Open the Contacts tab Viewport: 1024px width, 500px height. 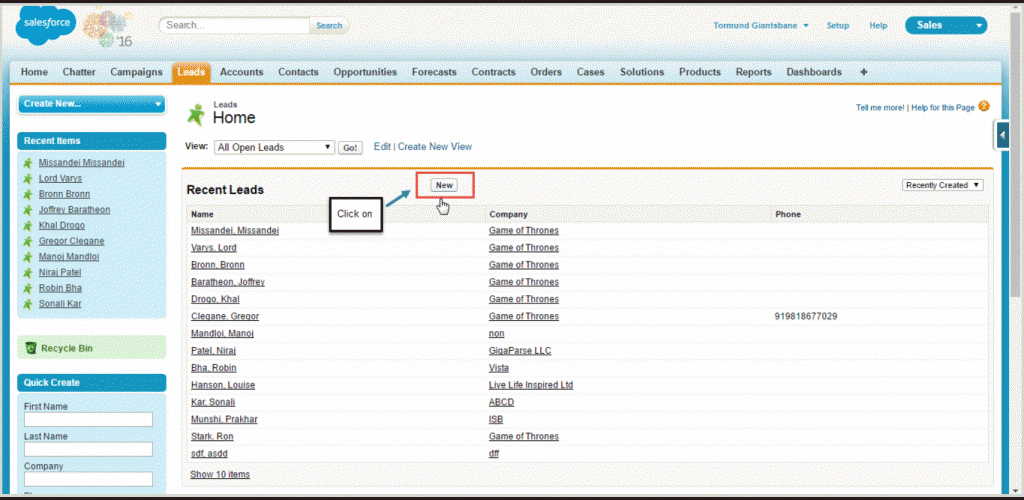[x=298, y=72]
